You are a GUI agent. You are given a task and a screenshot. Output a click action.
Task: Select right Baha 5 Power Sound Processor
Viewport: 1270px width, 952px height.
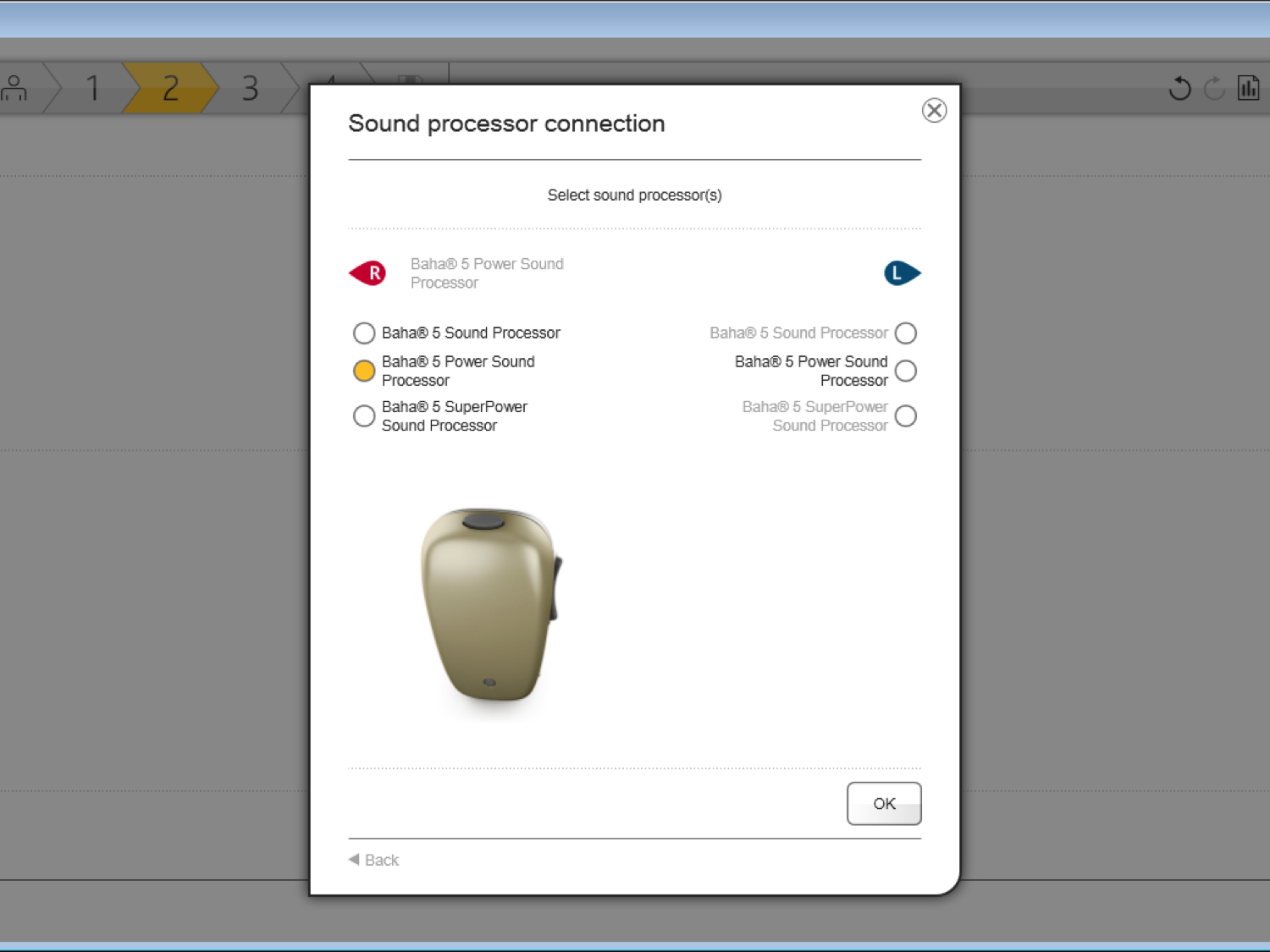coord(364,371)
